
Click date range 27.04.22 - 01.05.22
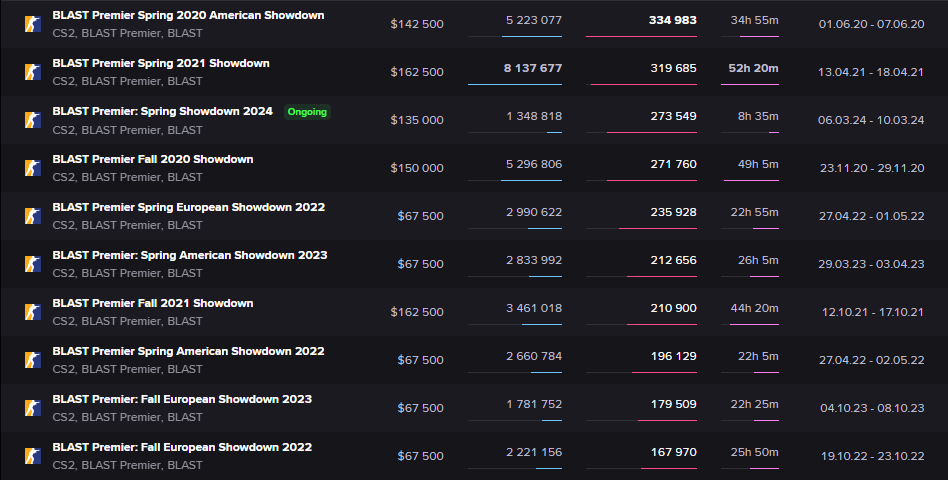coord(871,216)
